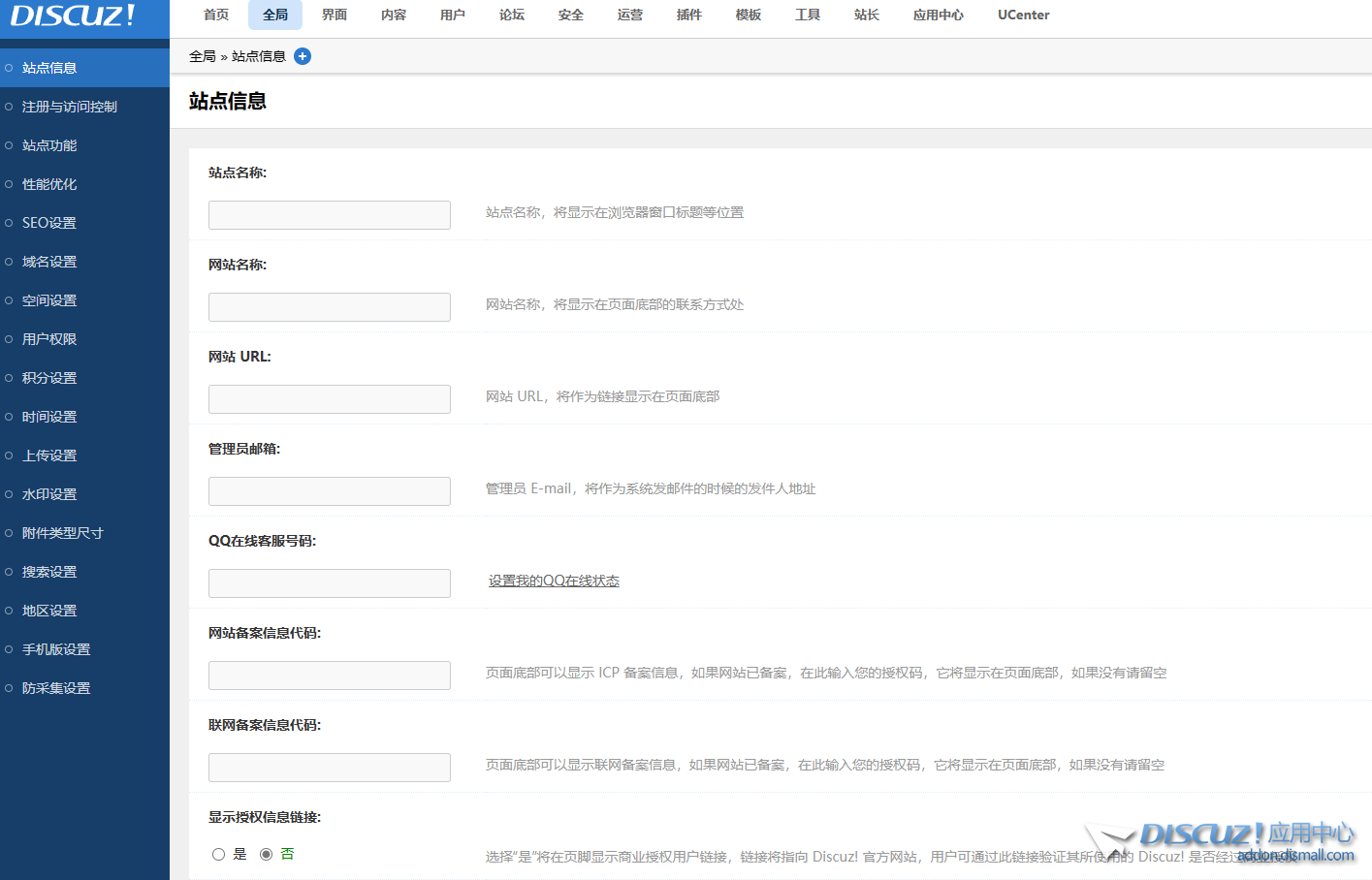Viewport: 1372px width, 880px height.
Task: Click the 网站 URL input box
Action: [330, 399]
